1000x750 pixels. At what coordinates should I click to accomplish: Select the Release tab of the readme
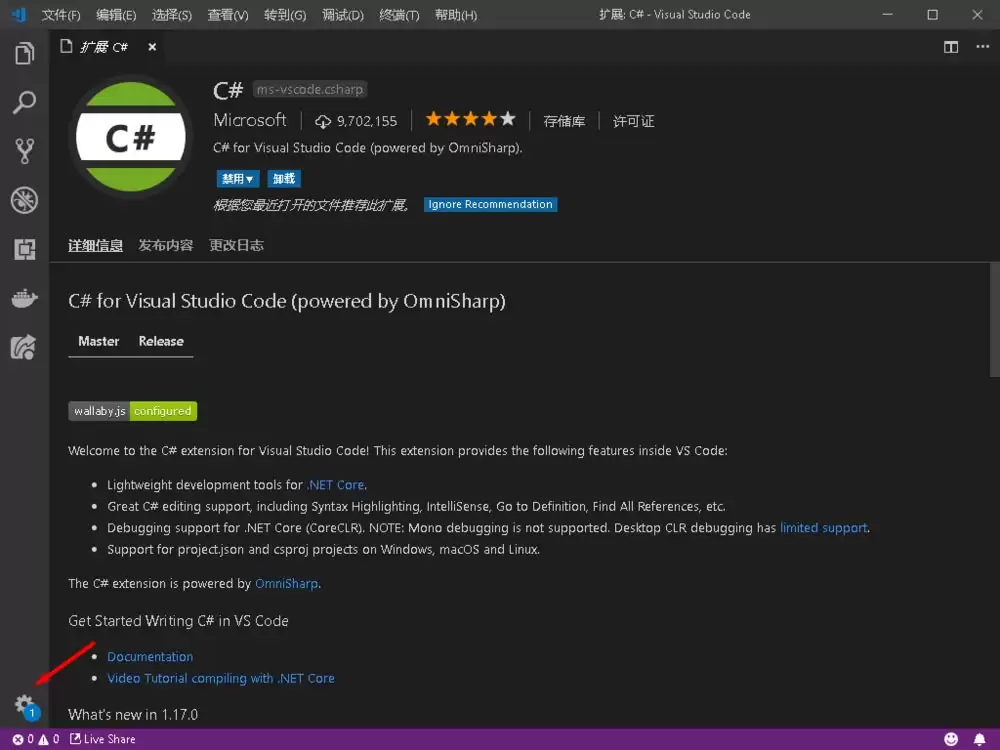(x=160, y=341)
